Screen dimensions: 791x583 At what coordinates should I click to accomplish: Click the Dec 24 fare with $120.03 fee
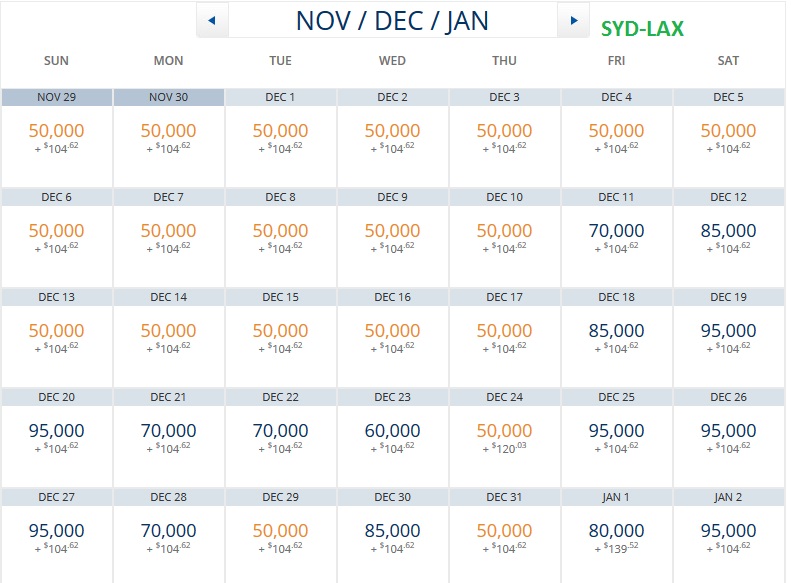[504, 437]
